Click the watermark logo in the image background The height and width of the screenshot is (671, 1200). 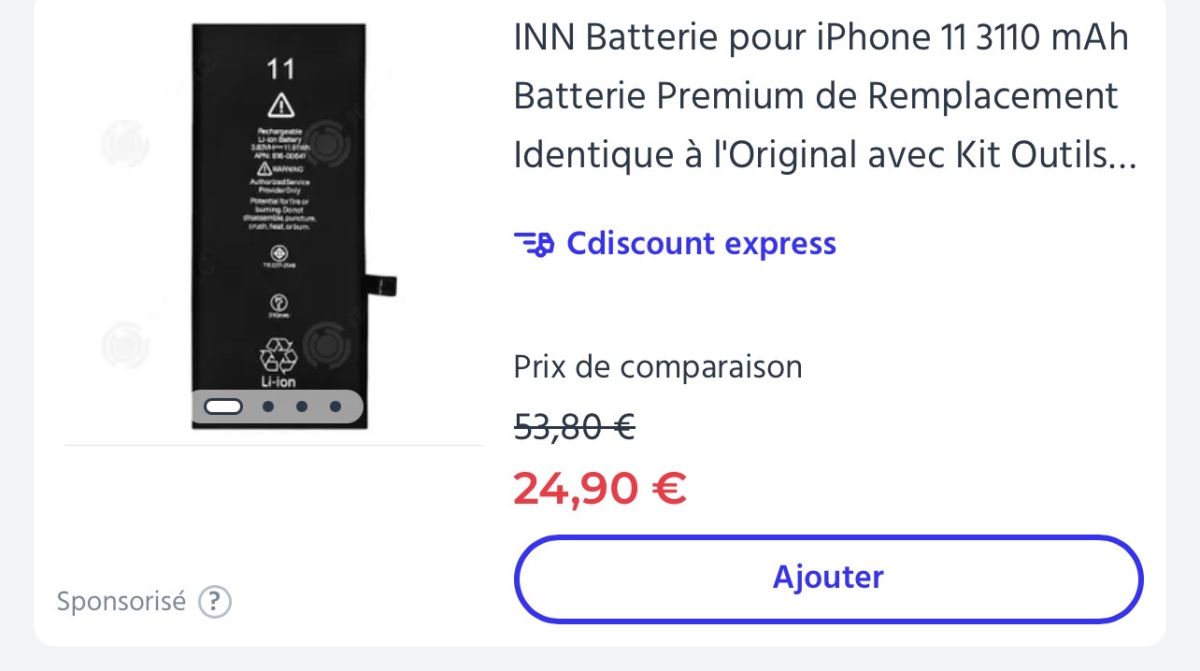coord(128,140)
